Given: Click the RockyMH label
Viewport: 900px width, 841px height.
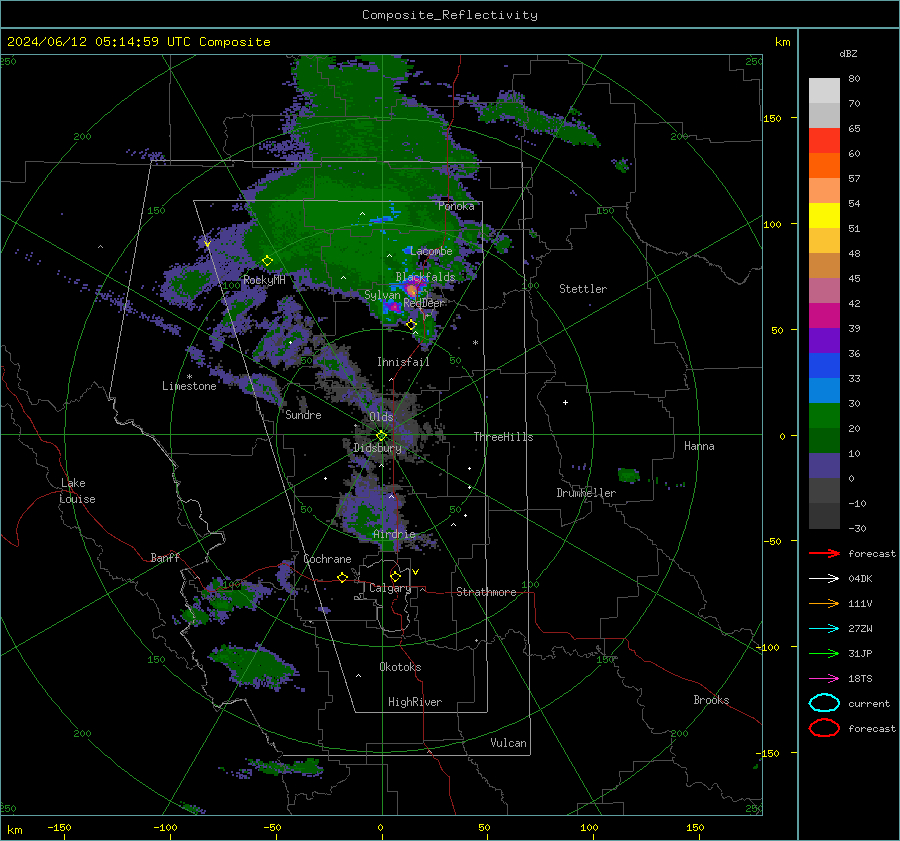Looking at the screenshot, I should 264,280.
